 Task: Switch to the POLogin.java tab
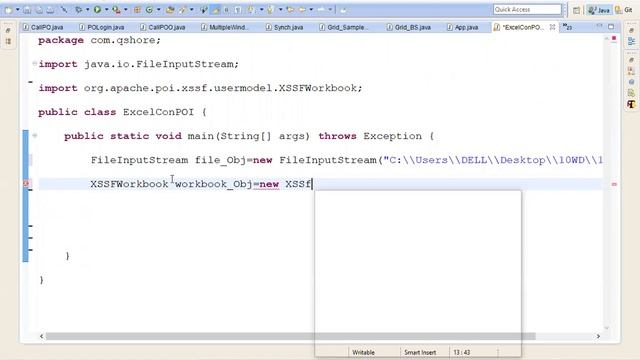coord(101,27)
